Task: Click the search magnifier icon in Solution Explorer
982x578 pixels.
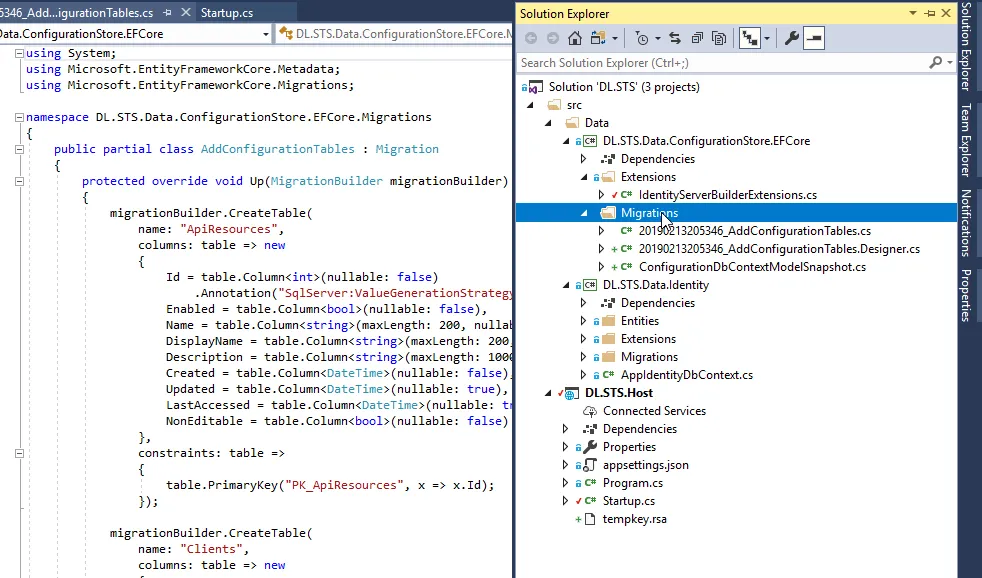Action: (935, 62)
